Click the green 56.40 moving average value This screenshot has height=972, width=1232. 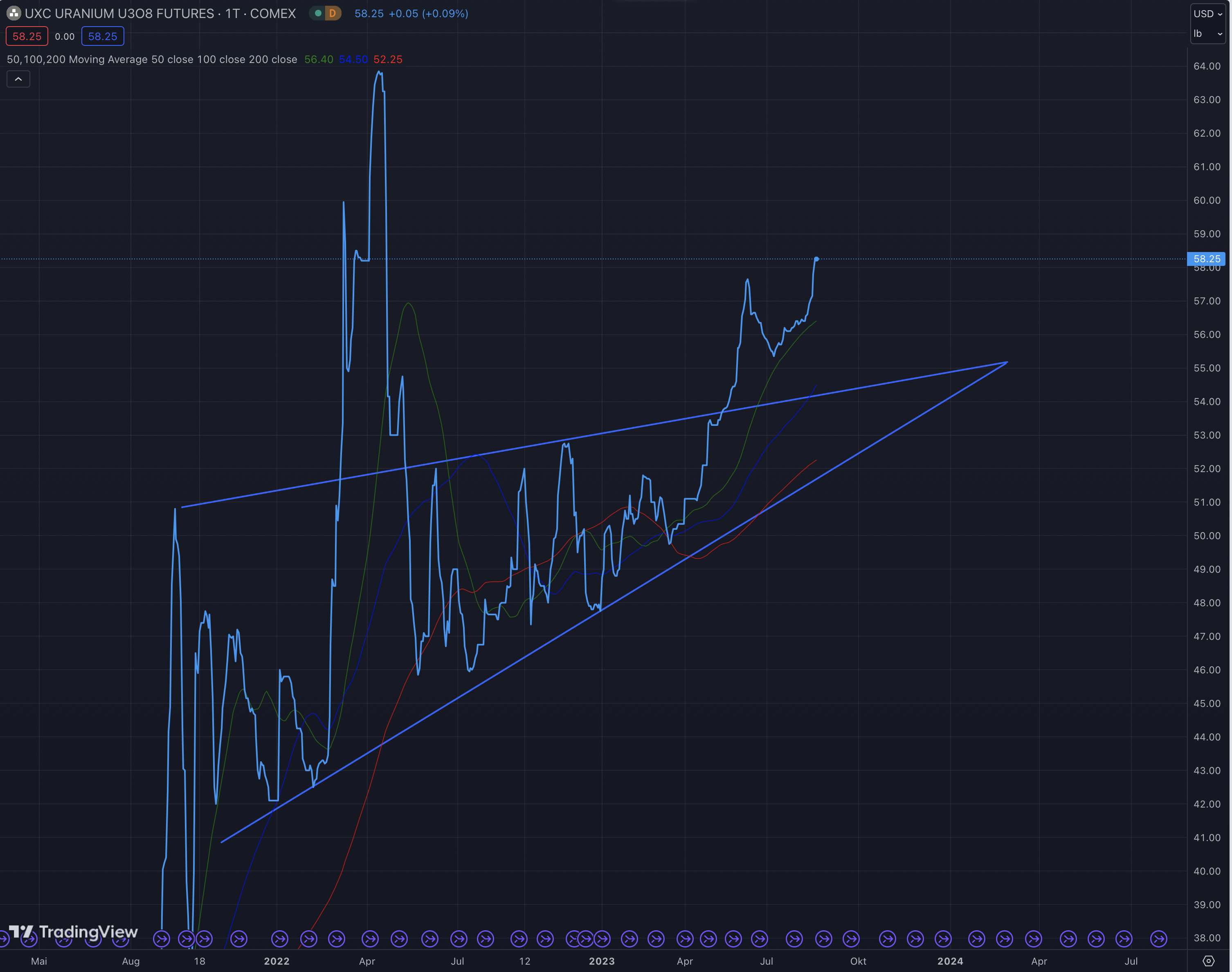[318, 59]
